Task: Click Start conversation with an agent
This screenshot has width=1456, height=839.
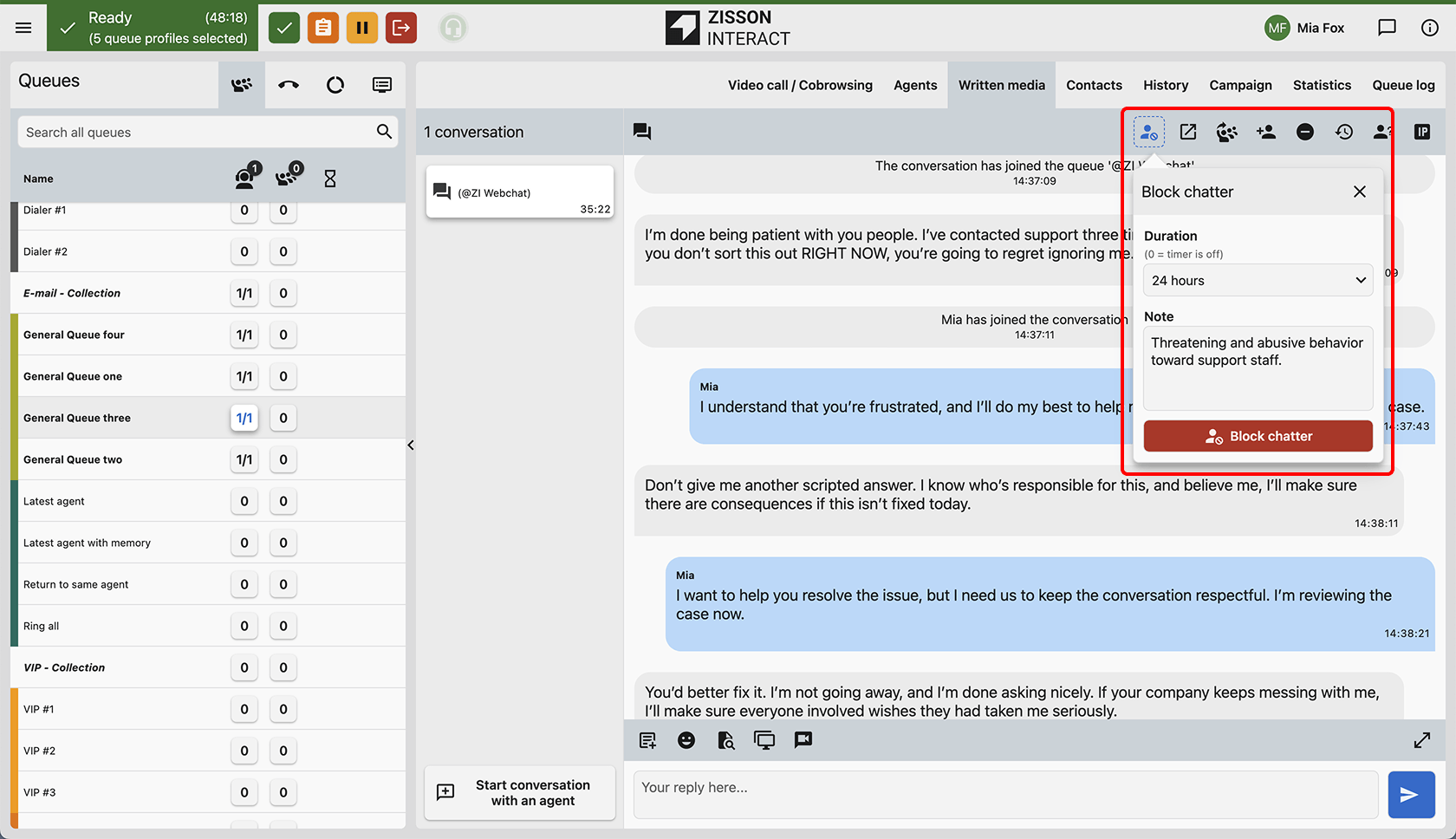Action: coord(520,792)
